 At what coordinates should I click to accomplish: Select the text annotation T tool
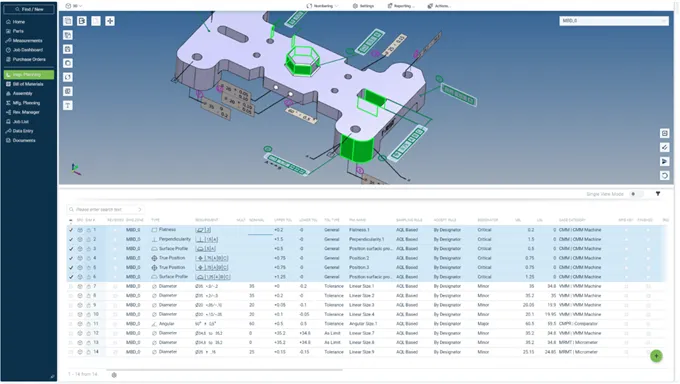point(68,105)
